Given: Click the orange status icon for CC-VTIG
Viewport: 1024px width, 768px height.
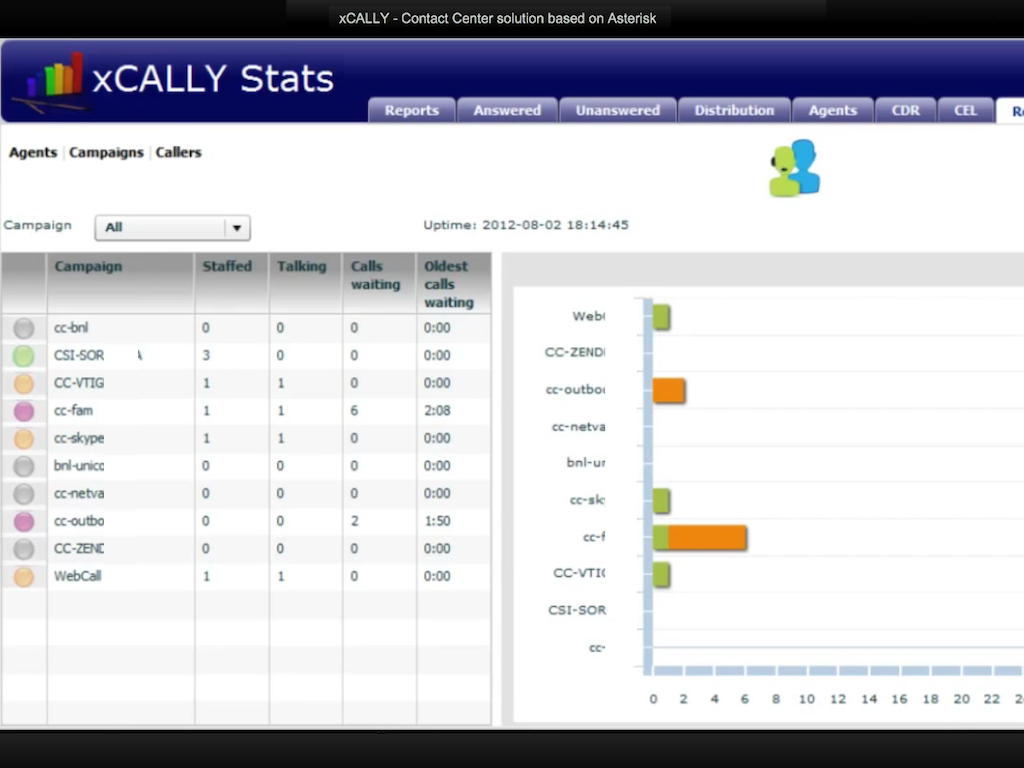Looking at the screenshot, I should (24, 384).
